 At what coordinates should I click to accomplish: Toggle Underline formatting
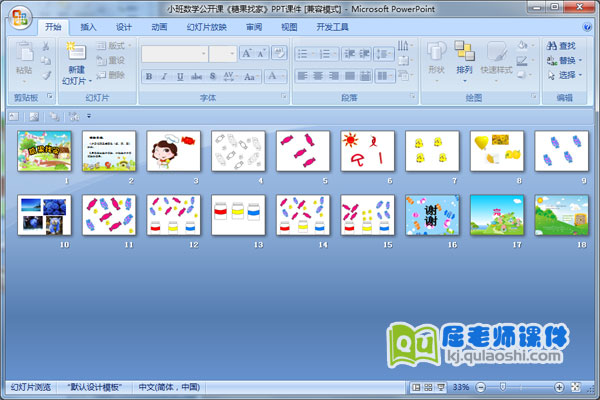coord(180,77)
